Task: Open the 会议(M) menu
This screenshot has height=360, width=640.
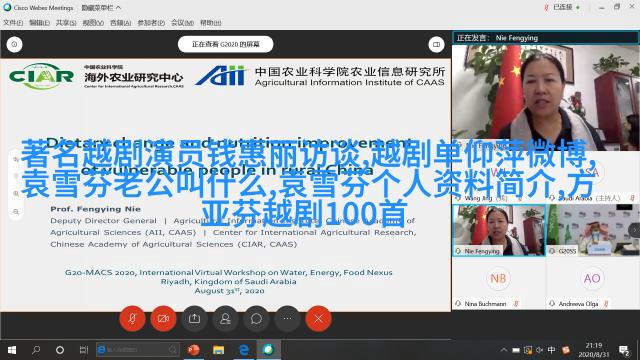Action: [182, 23]
